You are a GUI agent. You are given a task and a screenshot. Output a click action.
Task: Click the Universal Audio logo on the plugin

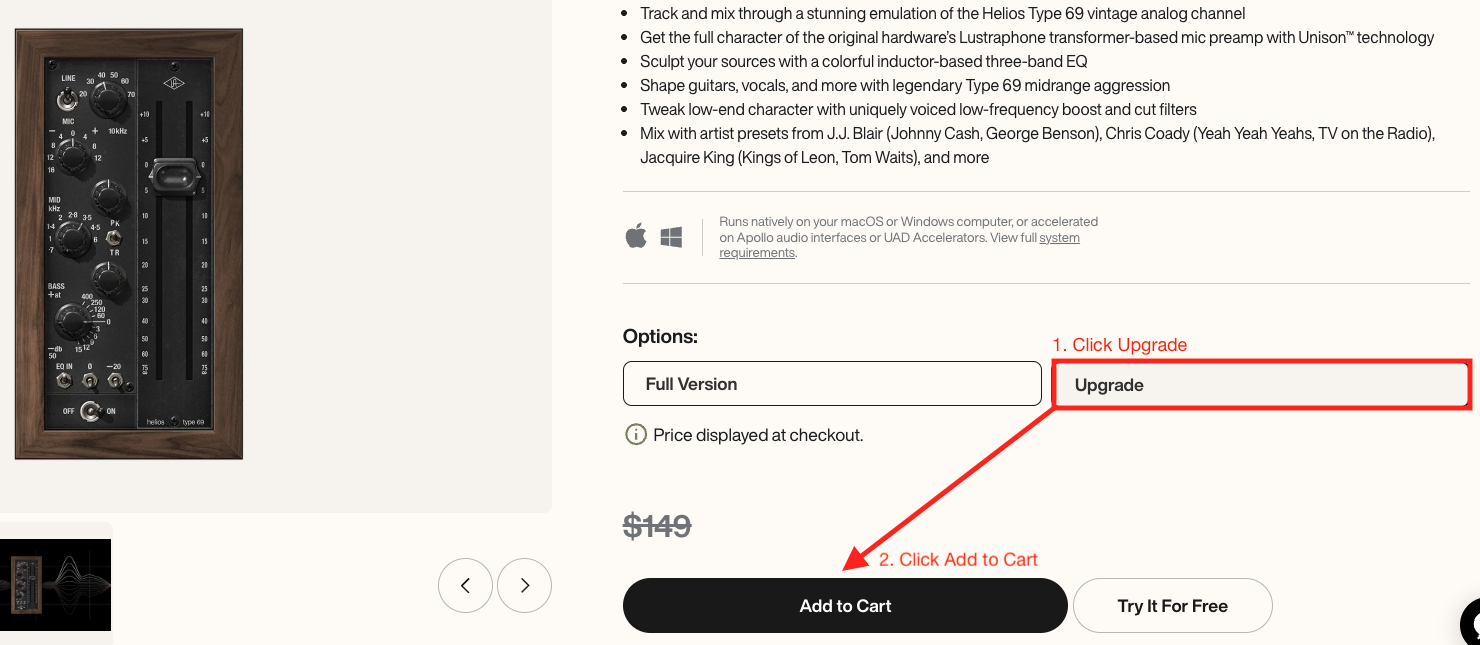175,84
